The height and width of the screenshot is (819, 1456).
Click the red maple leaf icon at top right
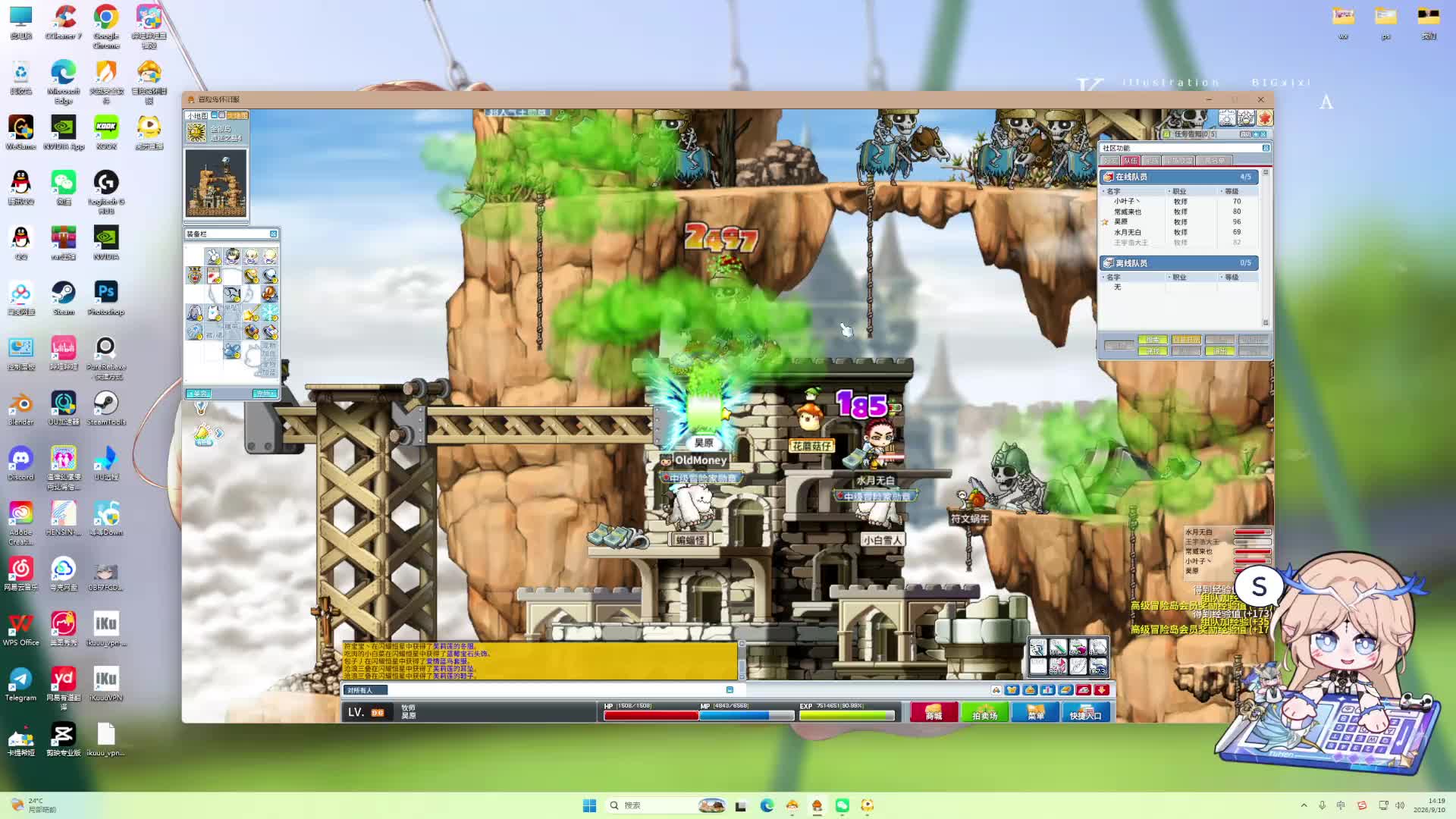[1265, 118]
